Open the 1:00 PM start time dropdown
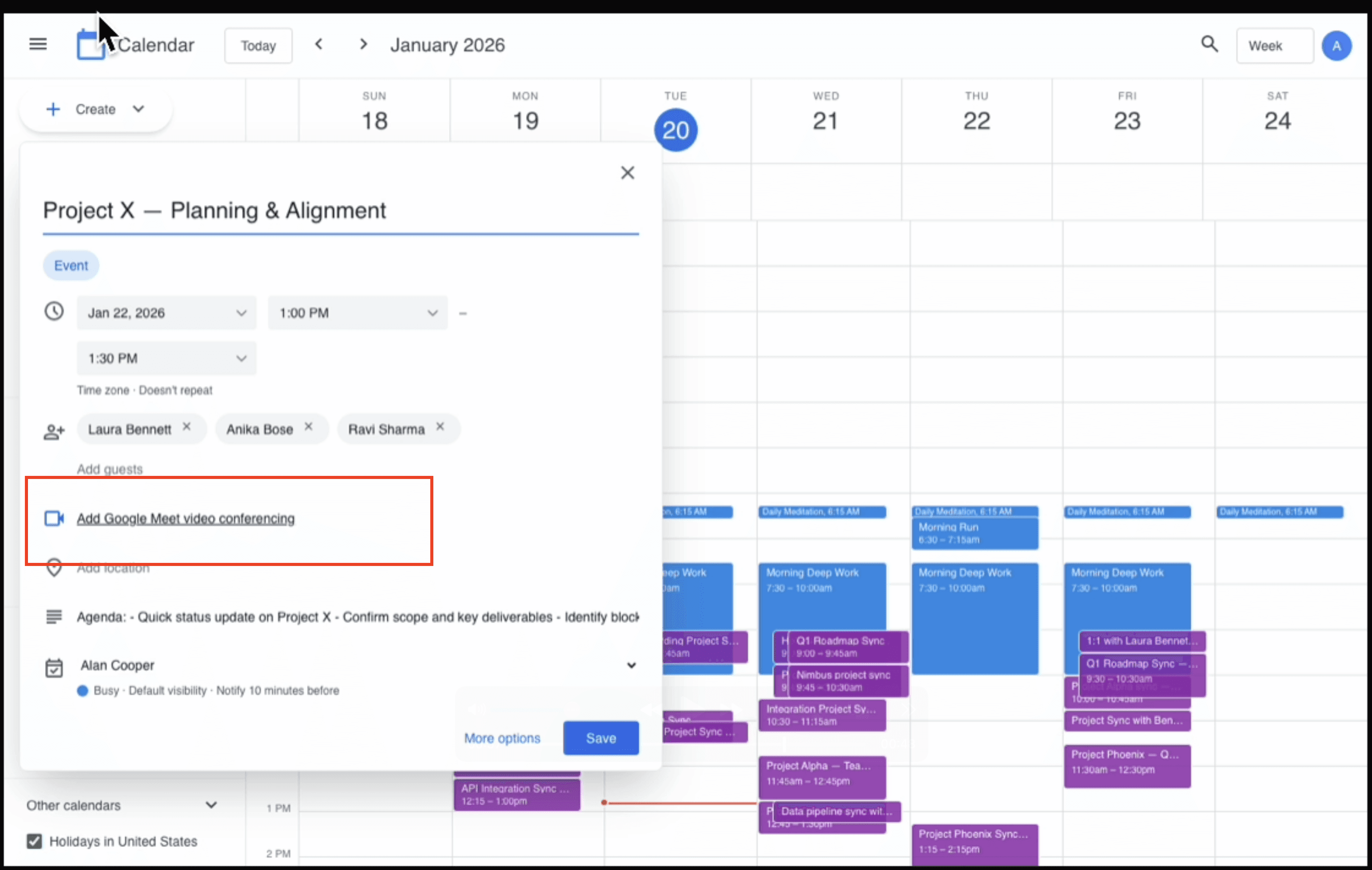Screen dimensions: 1372x870 (357, 313)
